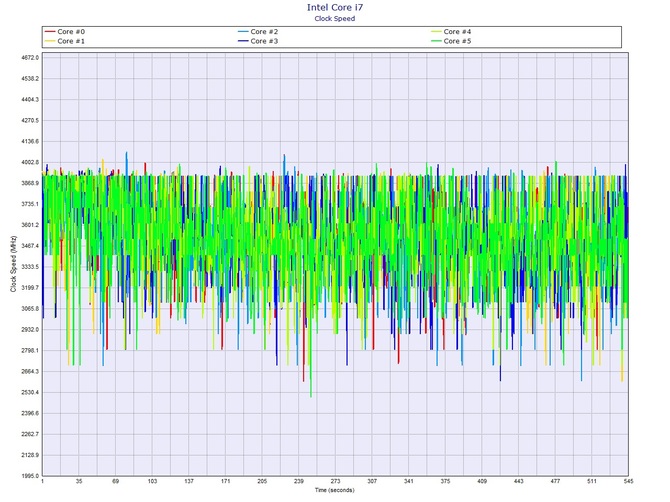Click the 35 tick on the time axis
The image size is (670, 502).
80,482
